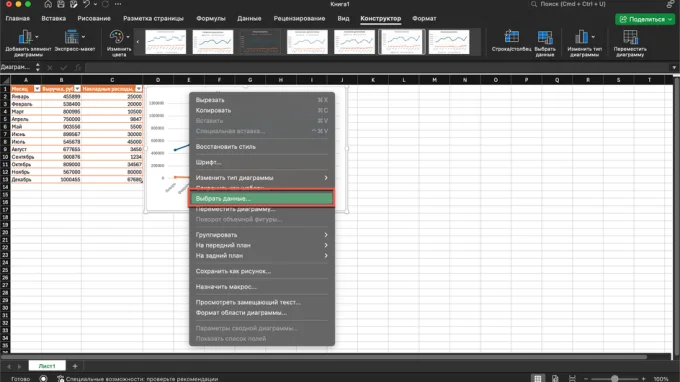This screenshot has width=680, height=382.
Task: Switch to Page Layout view in status bar
Action: pyautogui.click(x=555, y=379)
